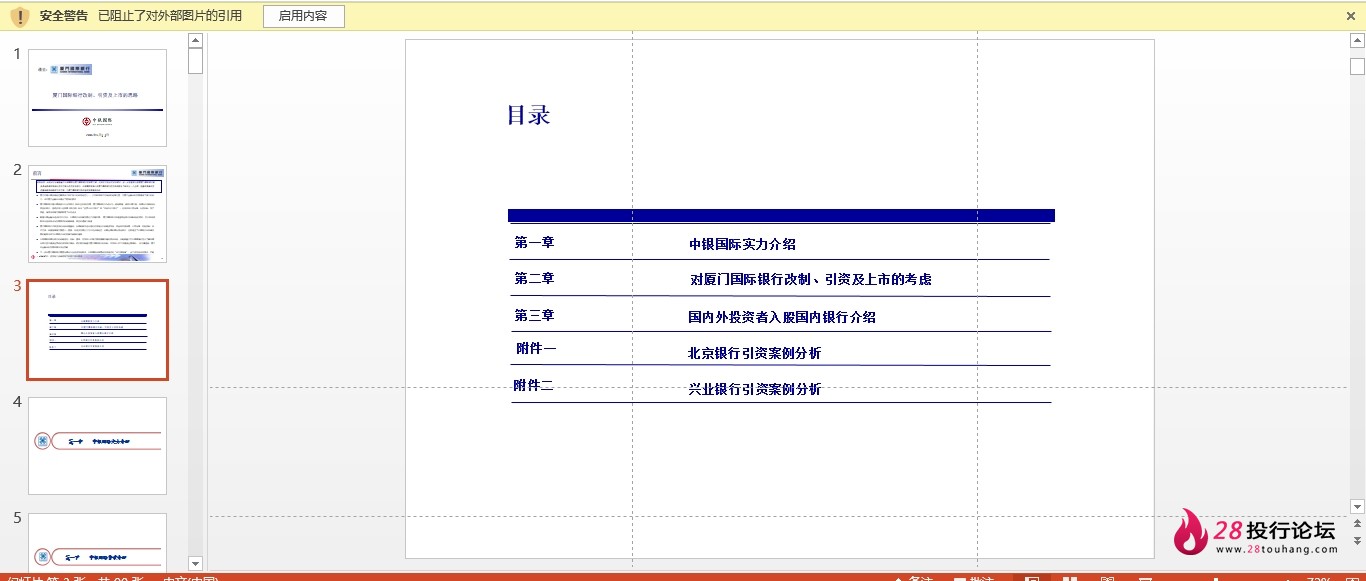The height and width of the screenshot is (581, 1366).
Task: Click the 第二章 label
Action: (x=534, y=278)
